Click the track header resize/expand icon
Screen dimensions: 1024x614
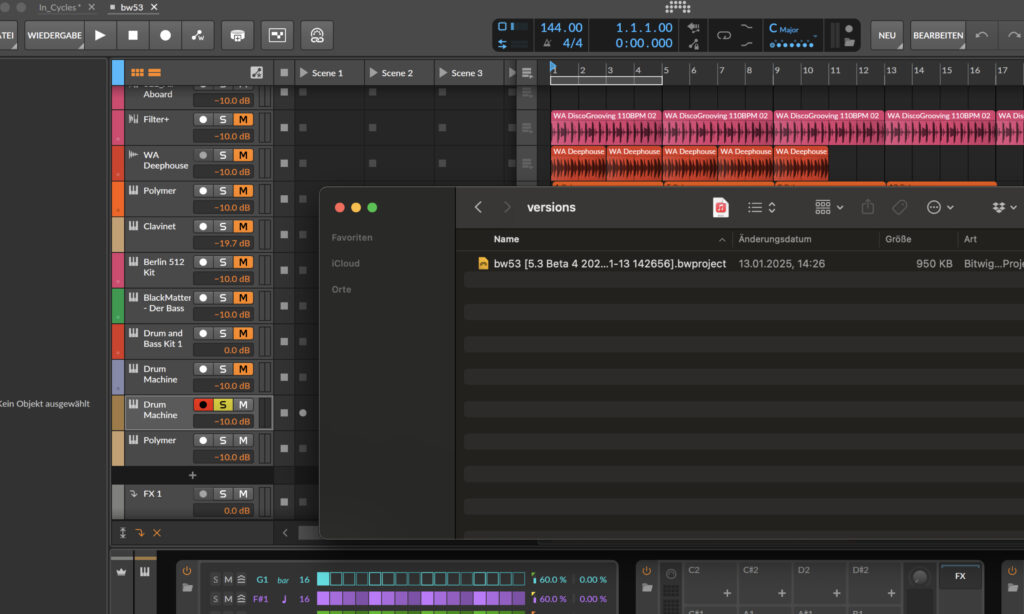tap(257, 73)
